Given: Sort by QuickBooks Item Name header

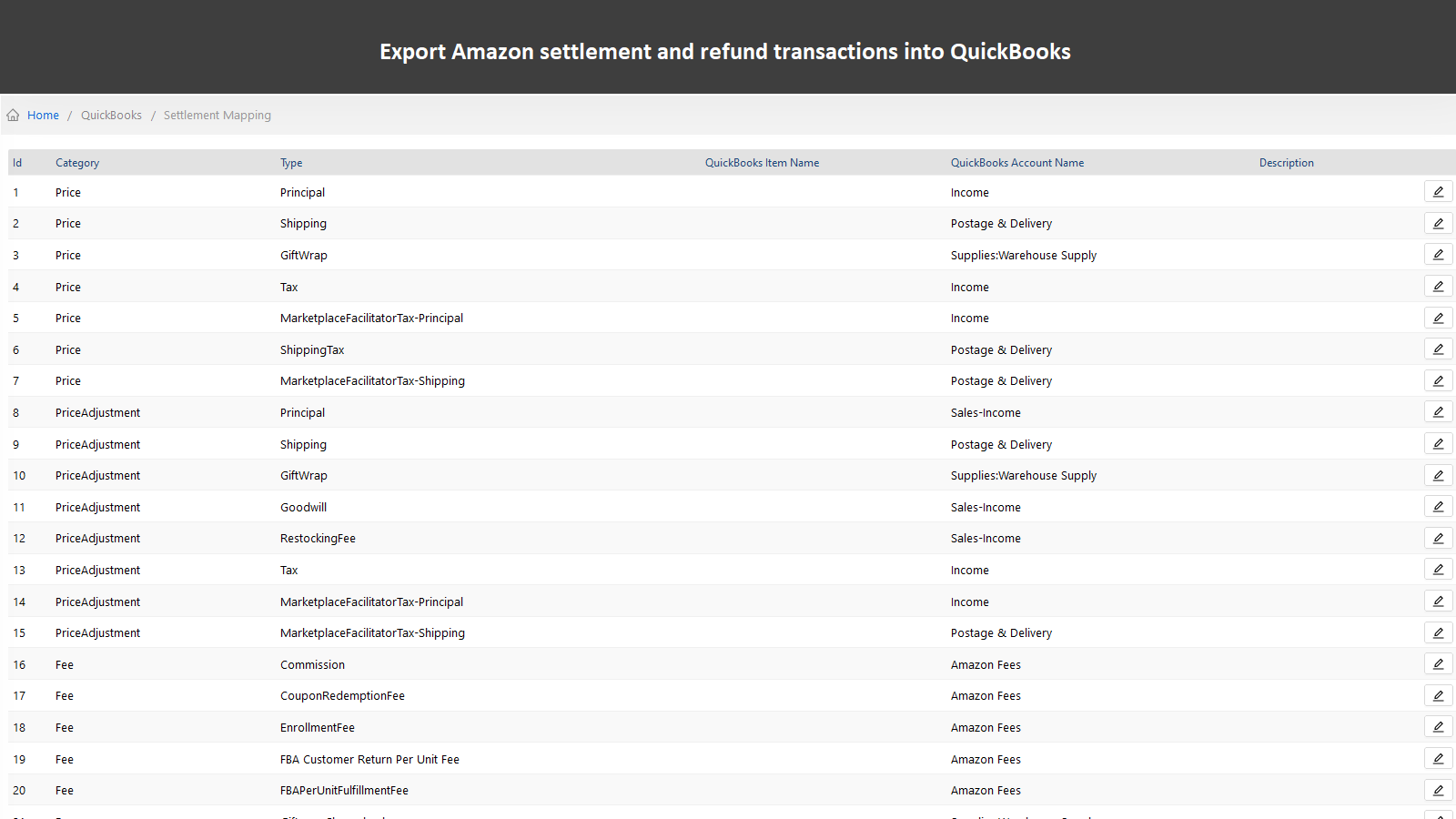Looking at the screenshot, I should (x=762, y=163).
